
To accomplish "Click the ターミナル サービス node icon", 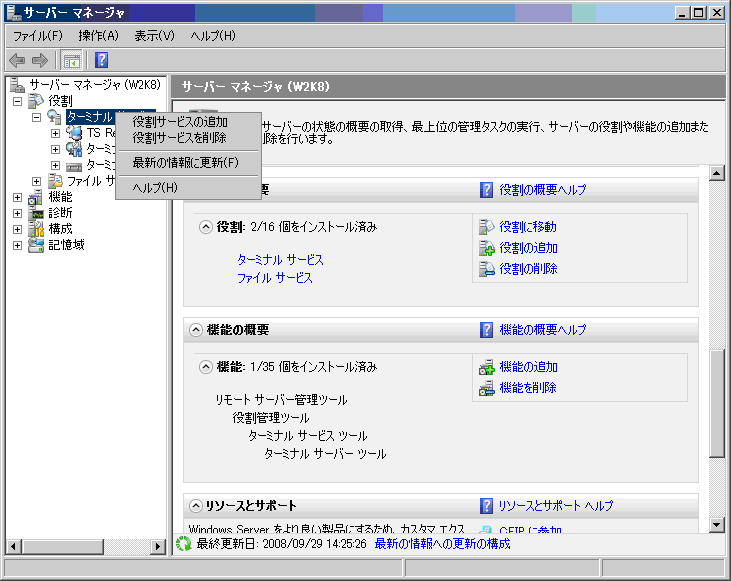I will pos(55,117).
